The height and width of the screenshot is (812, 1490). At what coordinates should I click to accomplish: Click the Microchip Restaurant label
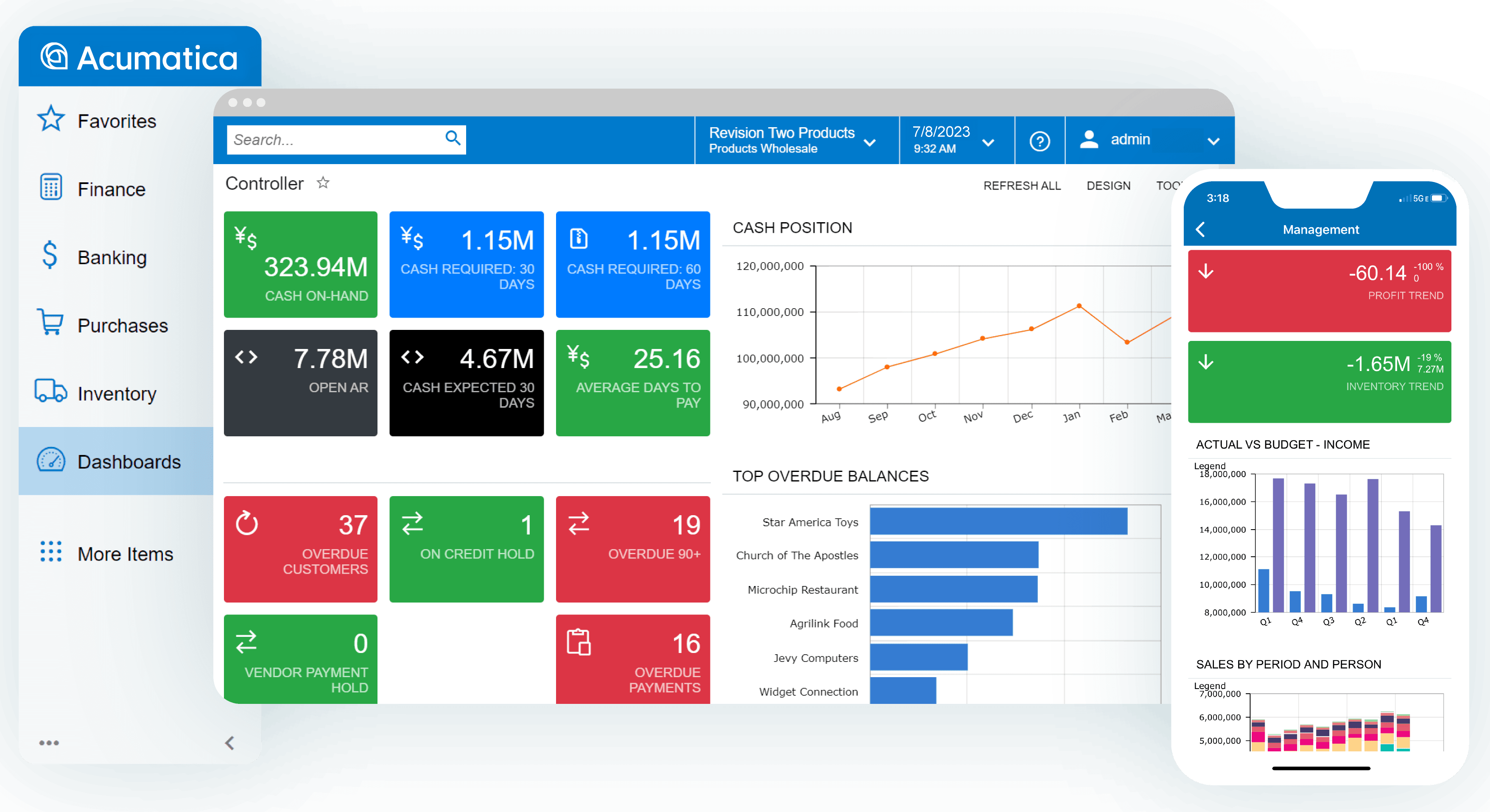[803, 589]
